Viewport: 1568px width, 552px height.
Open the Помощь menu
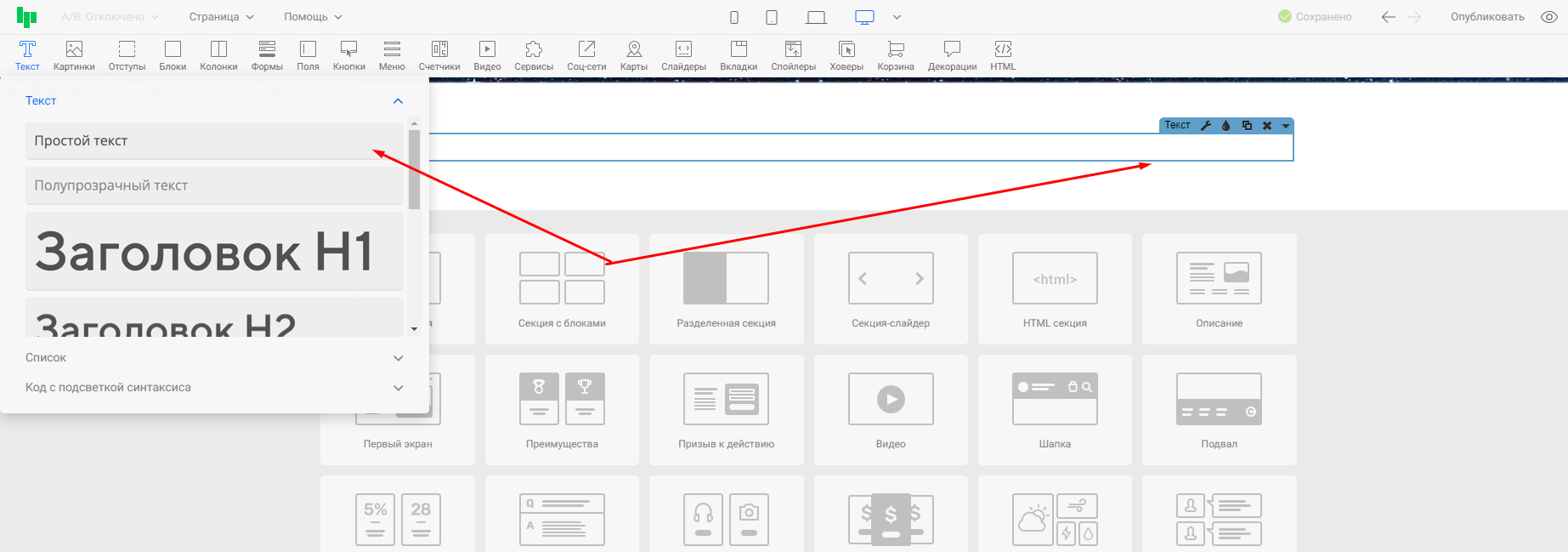click(x=313, y=17)
